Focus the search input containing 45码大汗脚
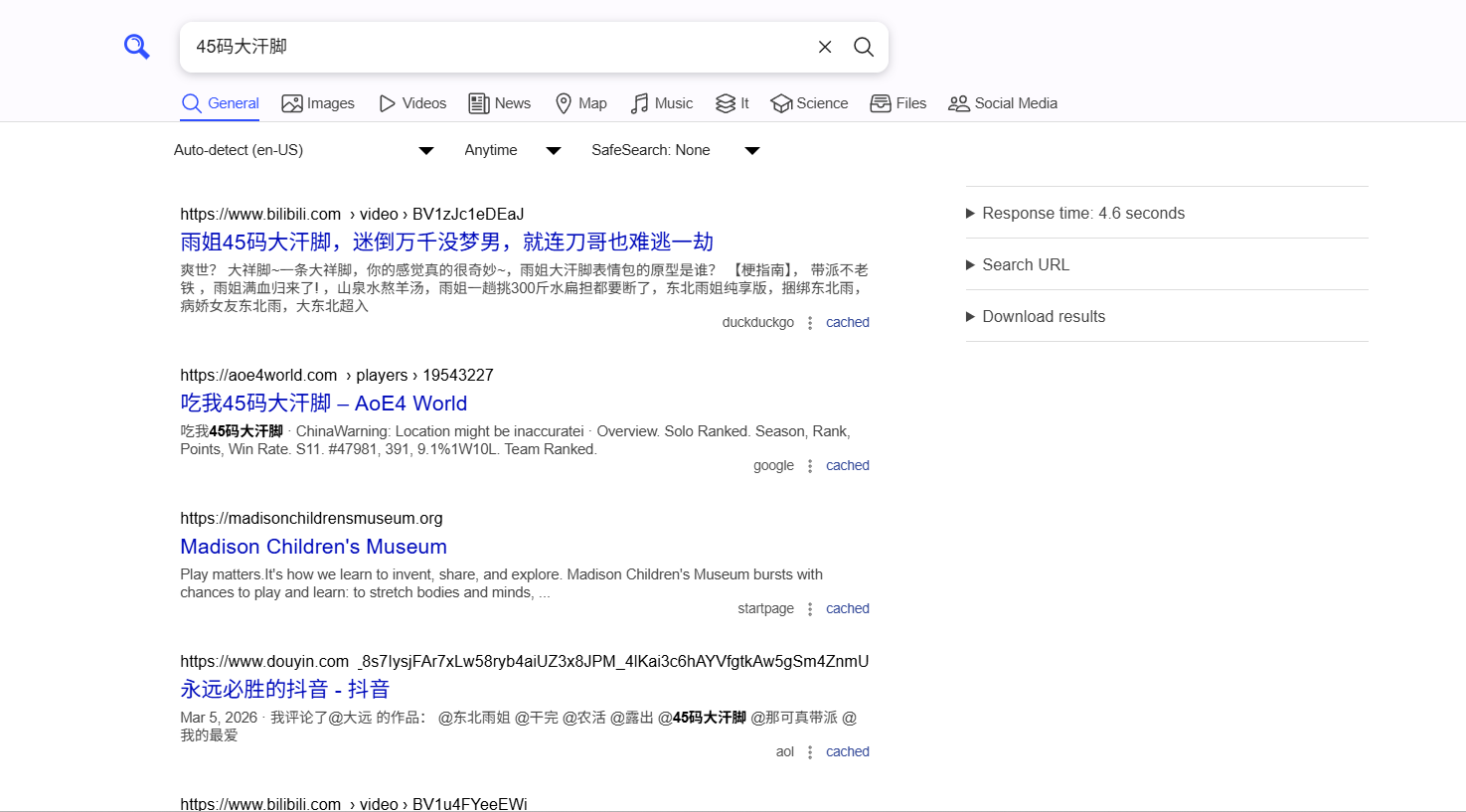This screenshot has height=812, width=1466. point(497,47)
